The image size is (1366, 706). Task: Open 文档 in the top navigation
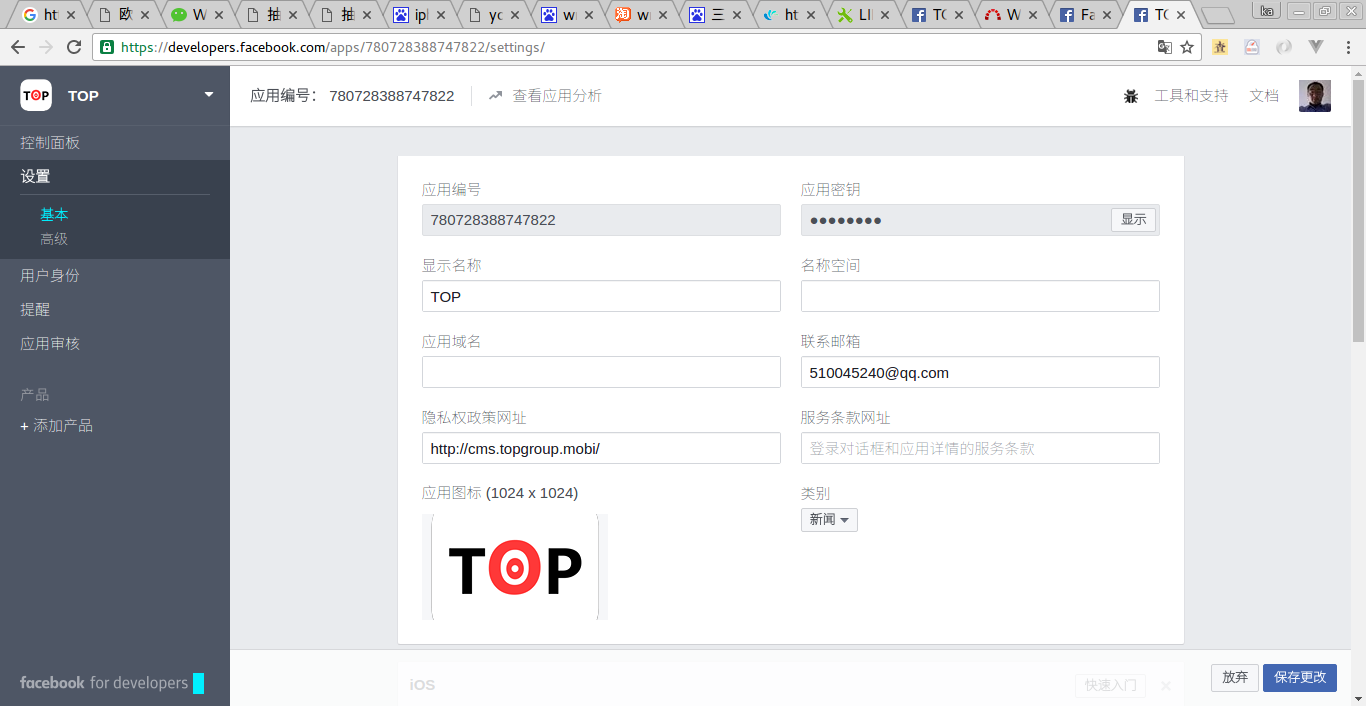(1263, 95)
